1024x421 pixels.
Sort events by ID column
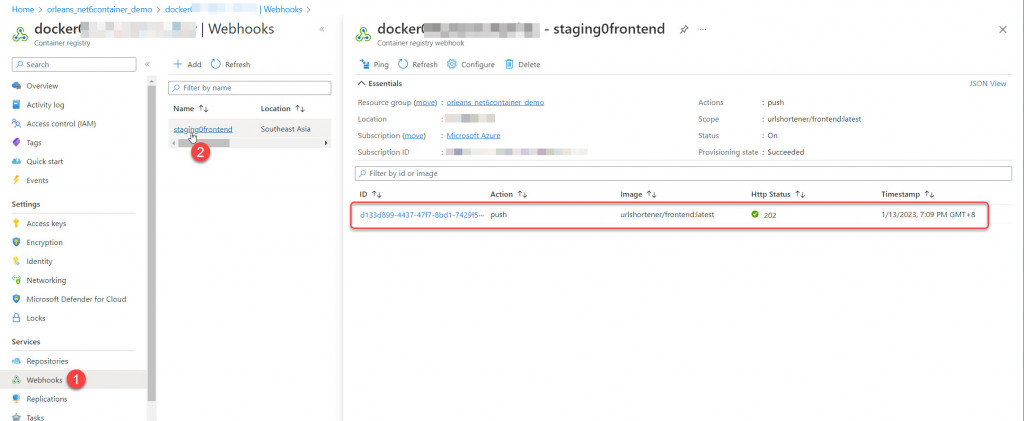[x=370, y=195]
